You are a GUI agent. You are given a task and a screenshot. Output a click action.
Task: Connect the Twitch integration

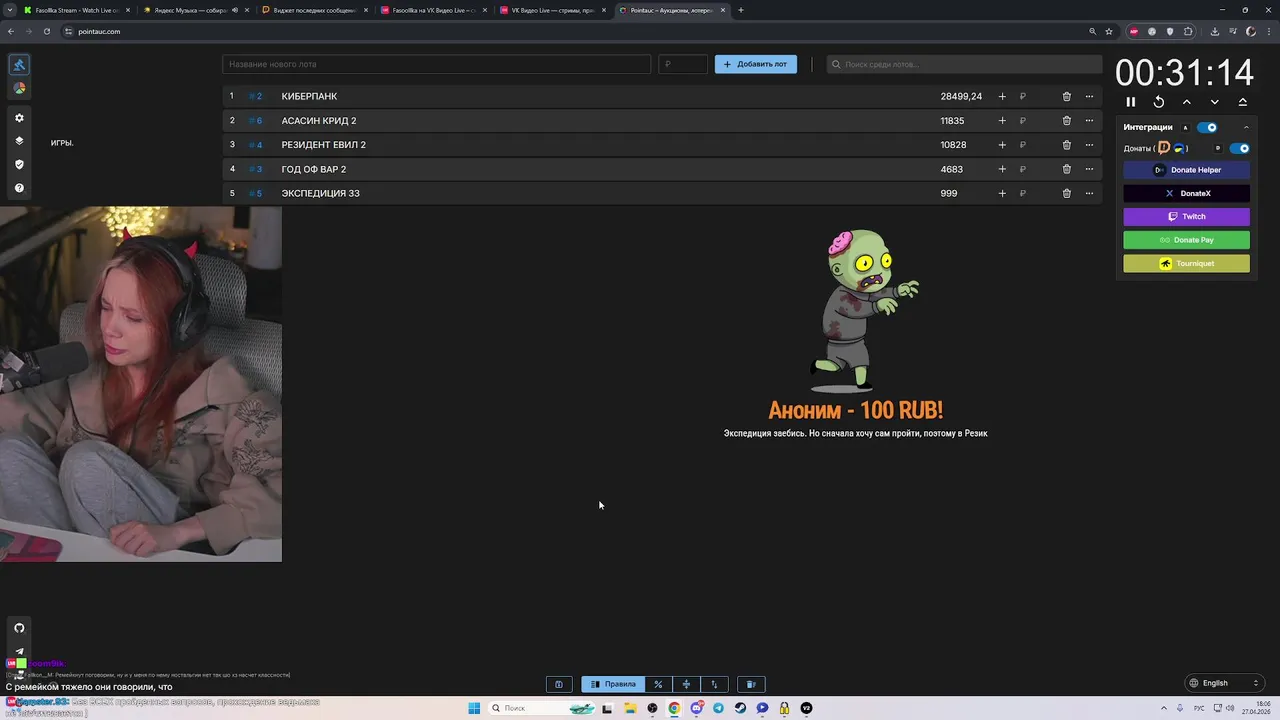[x=1186, y=216]
